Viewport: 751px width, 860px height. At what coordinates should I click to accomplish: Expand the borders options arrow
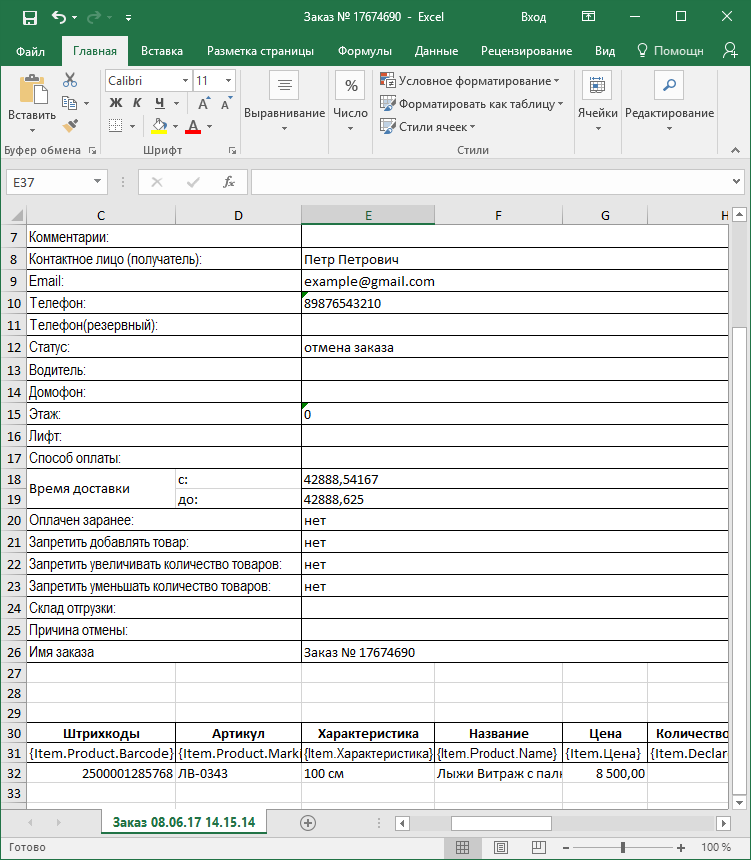tap(132, 127)
